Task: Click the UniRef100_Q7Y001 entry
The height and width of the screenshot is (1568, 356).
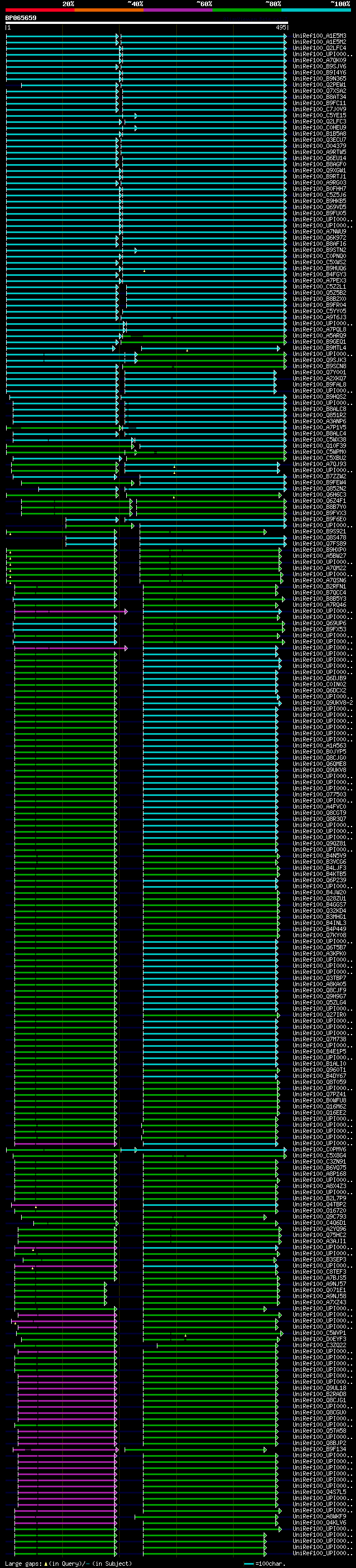Action: 319,373
